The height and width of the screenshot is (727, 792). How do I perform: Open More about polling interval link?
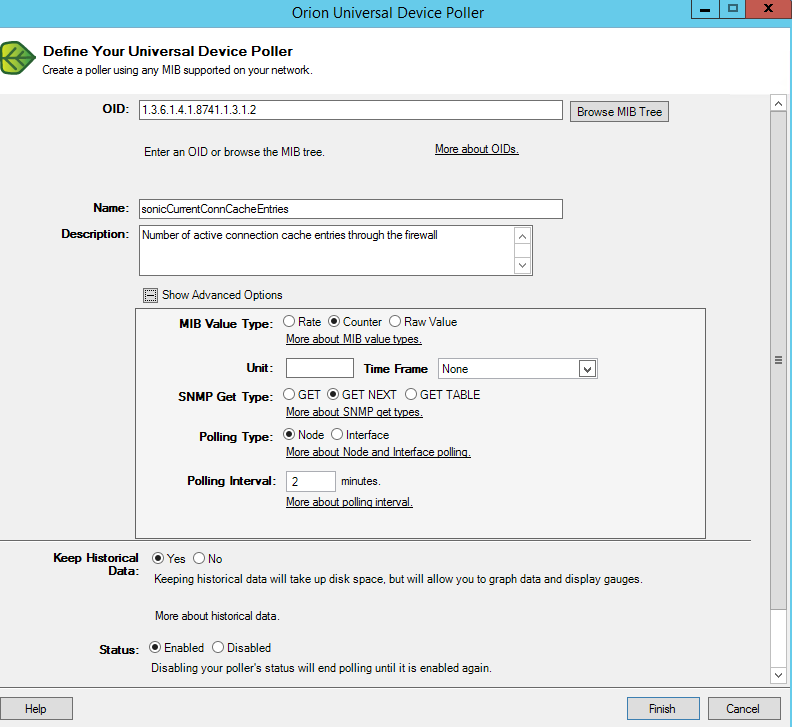(349, 502)
